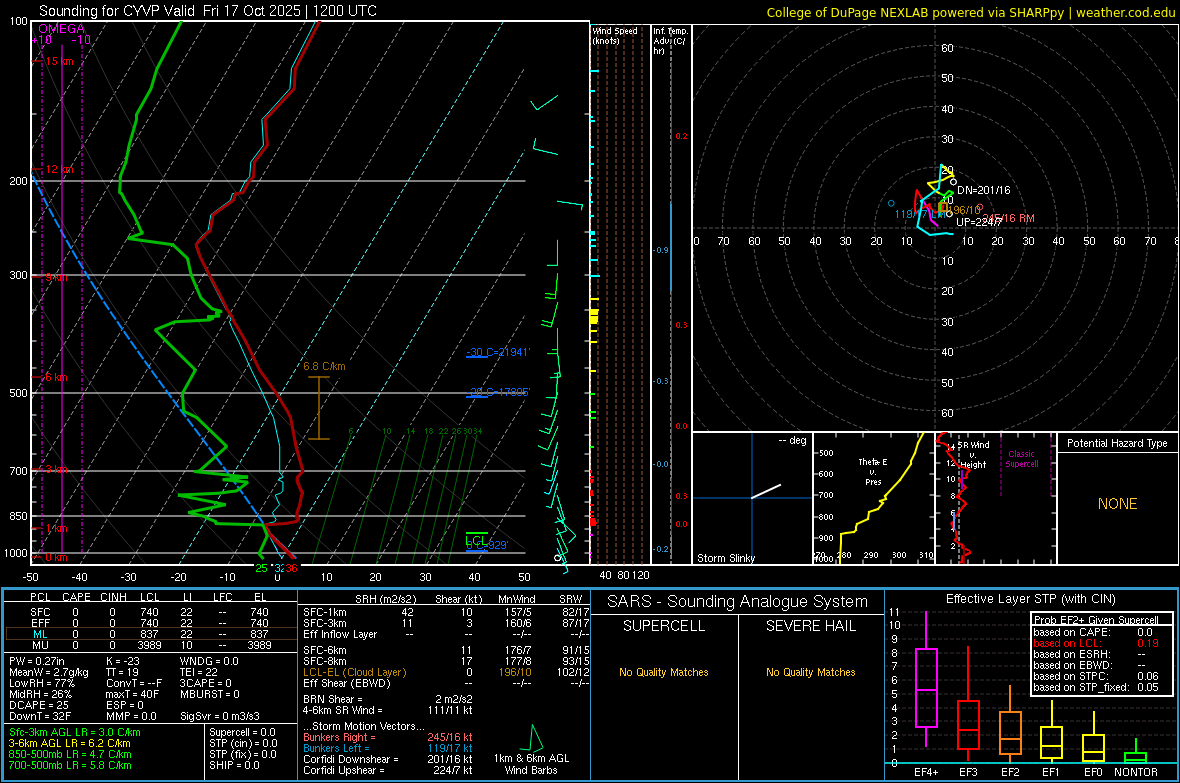This screenshot has height=783, width=1180.
Task: Click the Corfidi Upshear vector row
Action: tap(387, 770)
